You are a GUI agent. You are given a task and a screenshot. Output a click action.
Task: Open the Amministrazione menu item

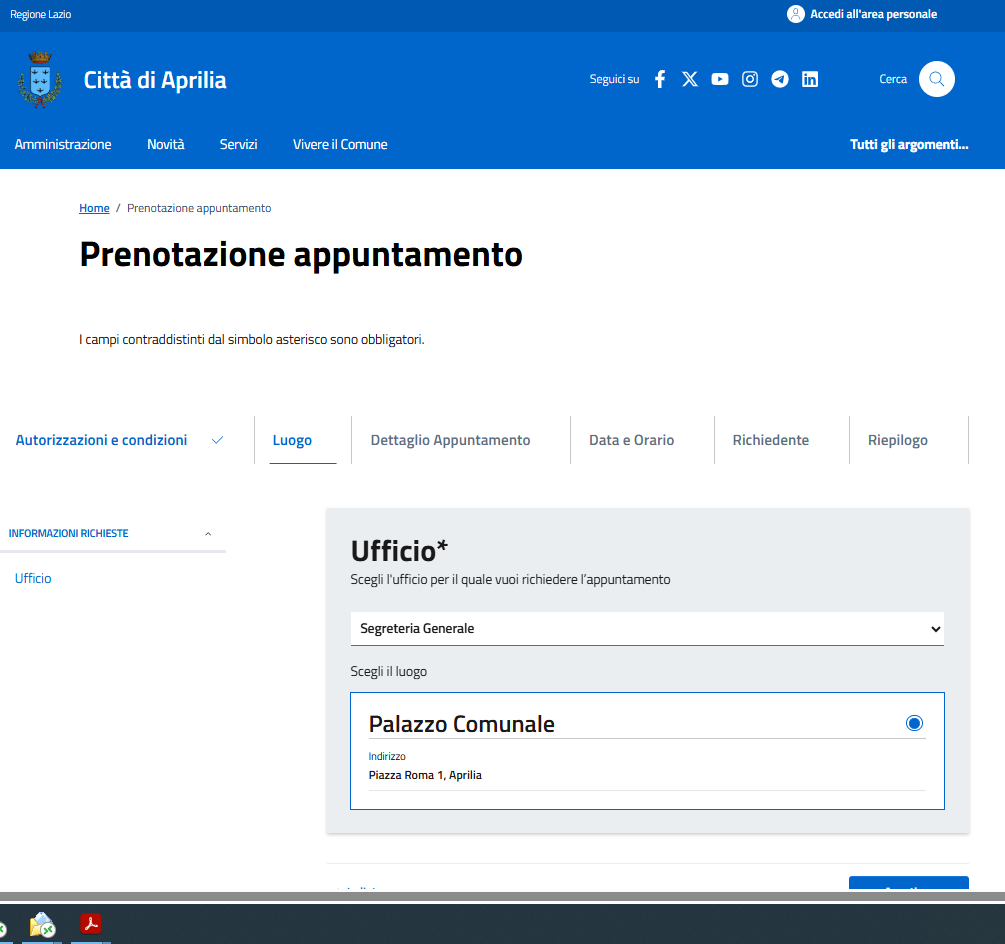click(63, 144)
